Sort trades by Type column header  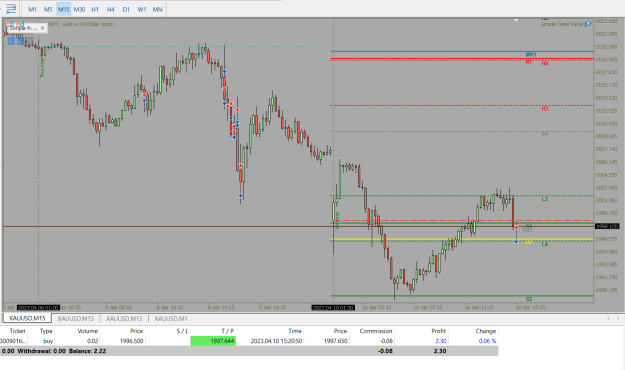46,331
